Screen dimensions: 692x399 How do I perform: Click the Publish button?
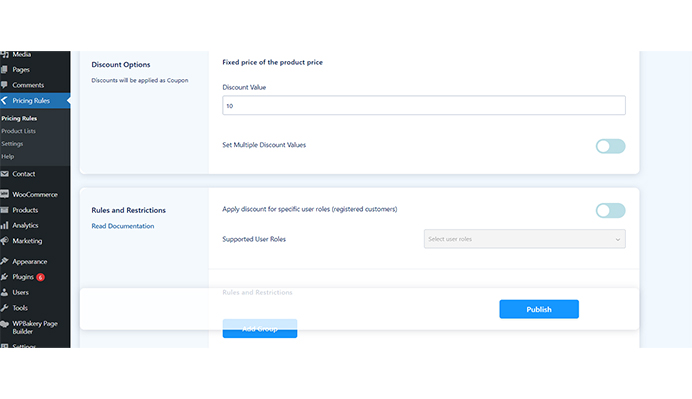pyautogui.click(x=539, y=309)
